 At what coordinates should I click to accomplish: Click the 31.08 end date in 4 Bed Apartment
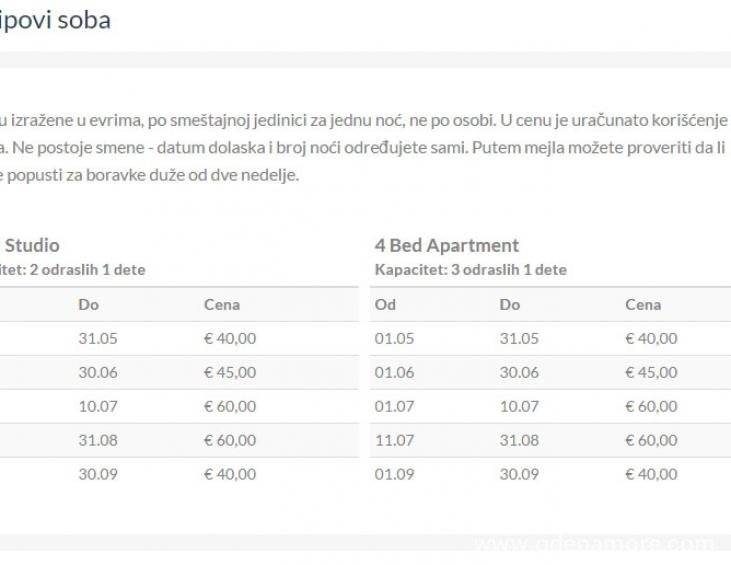519,441
